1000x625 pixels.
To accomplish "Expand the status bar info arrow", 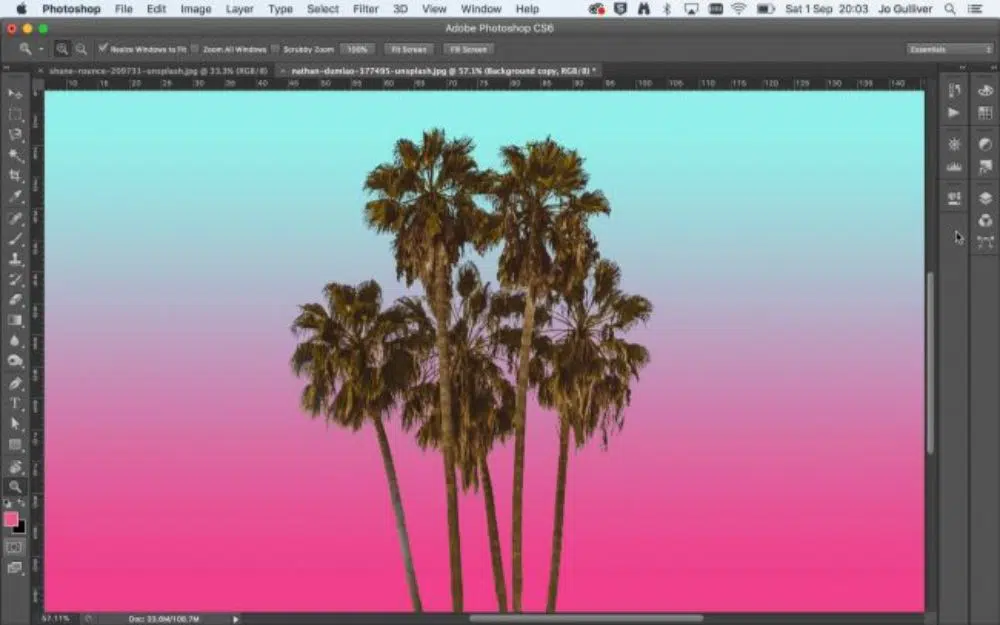I will [236, 619].
